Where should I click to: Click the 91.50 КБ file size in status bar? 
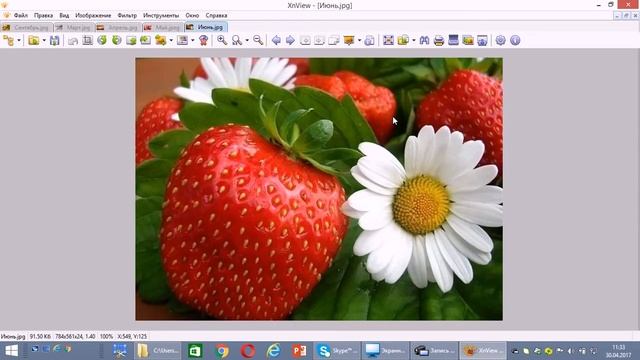40,337
